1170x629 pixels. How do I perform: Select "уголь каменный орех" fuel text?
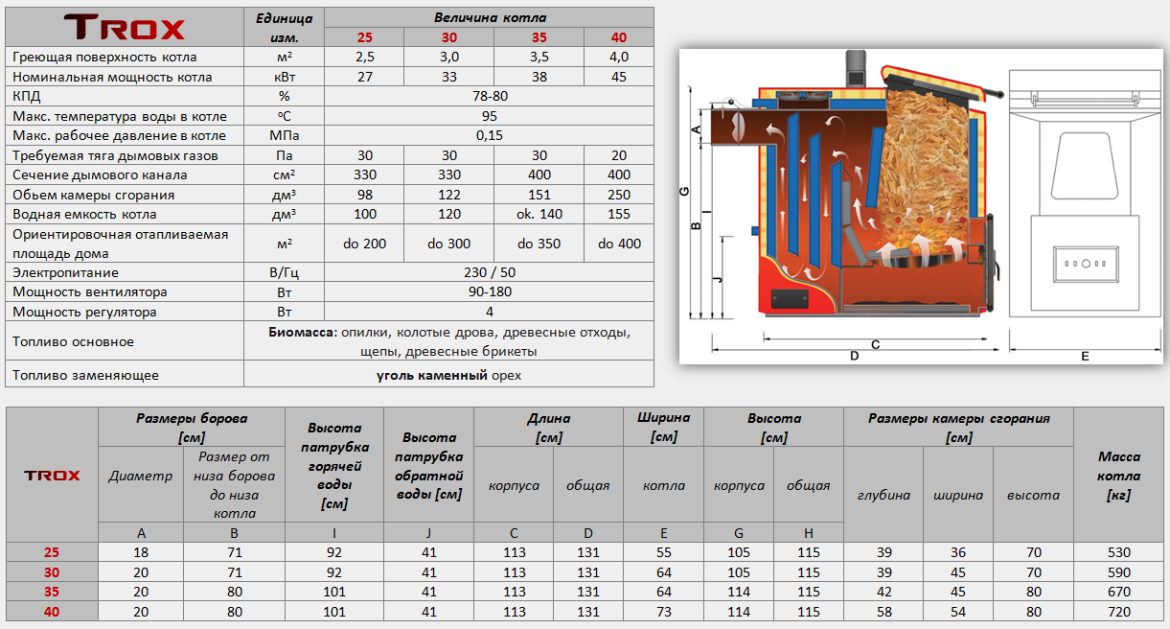448,375
